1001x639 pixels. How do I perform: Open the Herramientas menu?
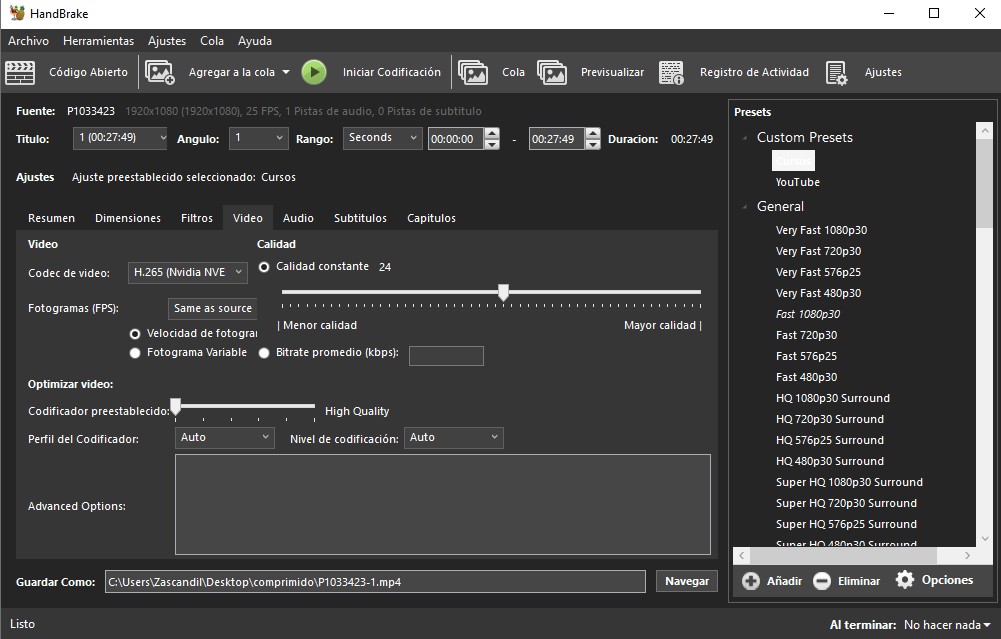click(98, 41)
